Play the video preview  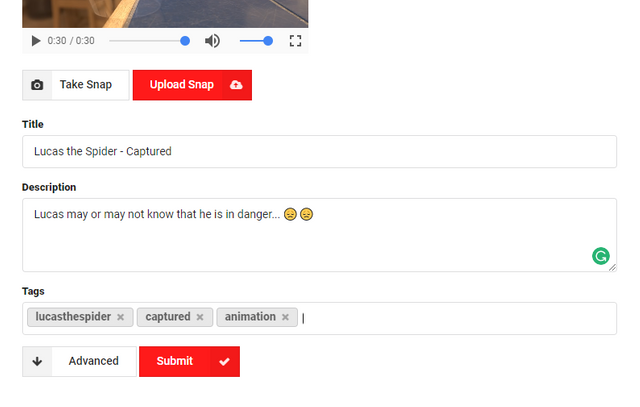36,41
